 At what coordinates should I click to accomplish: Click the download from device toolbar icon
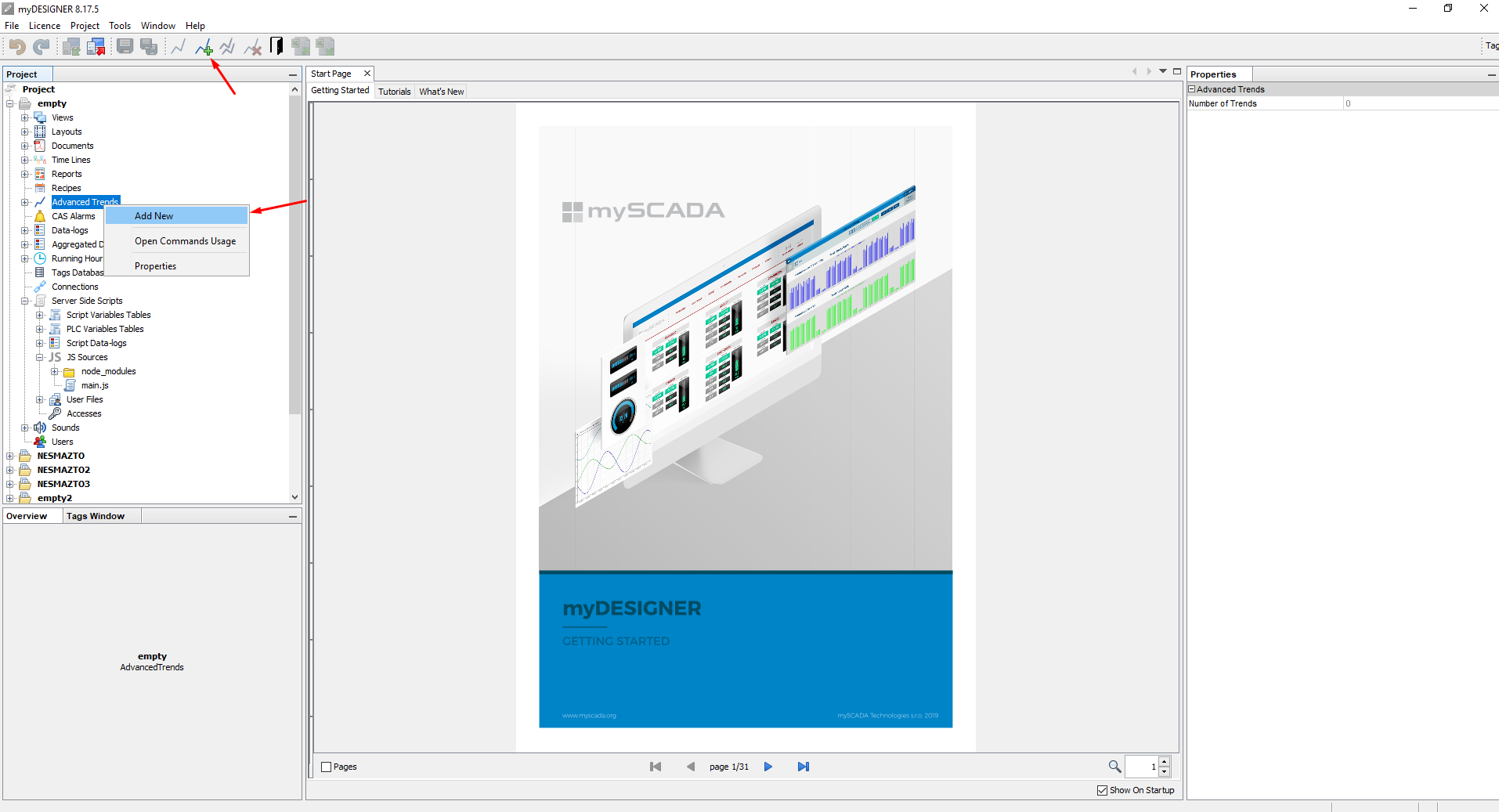pyautogui.click(x=71, y=47)
